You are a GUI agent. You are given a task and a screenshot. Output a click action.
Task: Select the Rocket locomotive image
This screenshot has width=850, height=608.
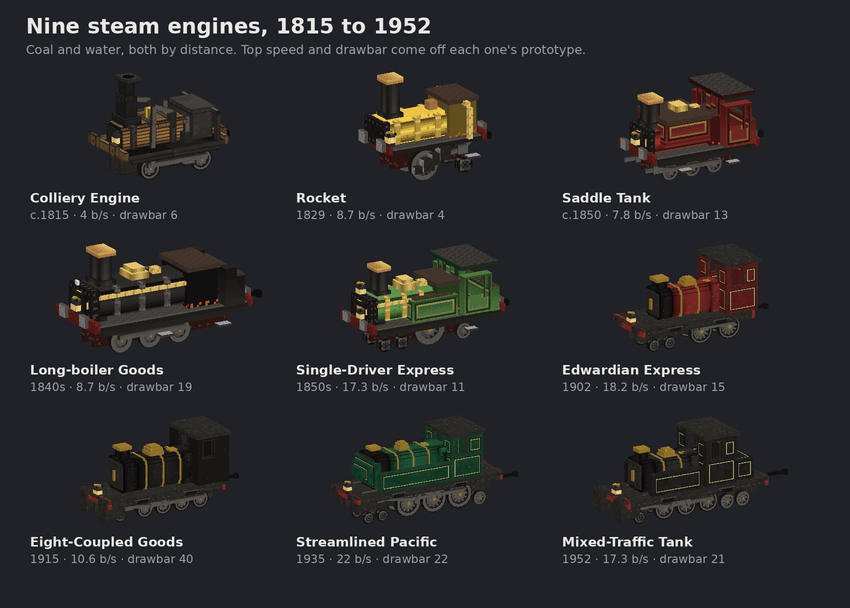[x=424, y=126]
